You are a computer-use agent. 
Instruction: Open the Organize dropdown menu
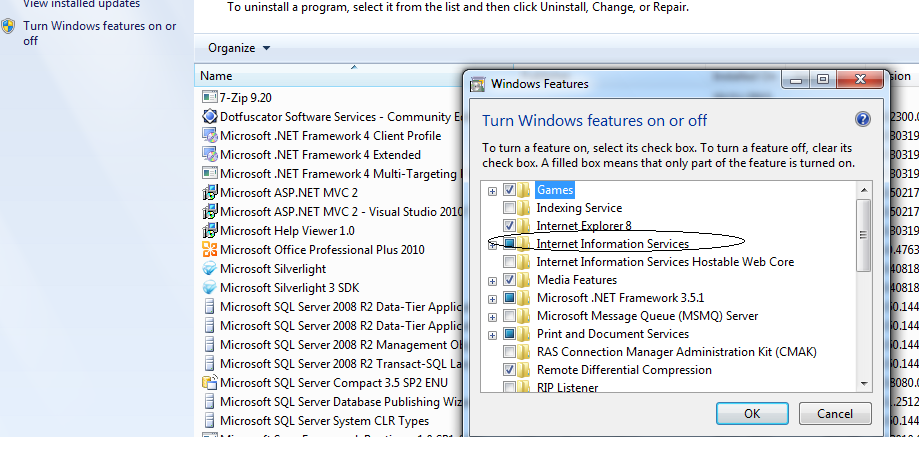(x=239, y=48)
